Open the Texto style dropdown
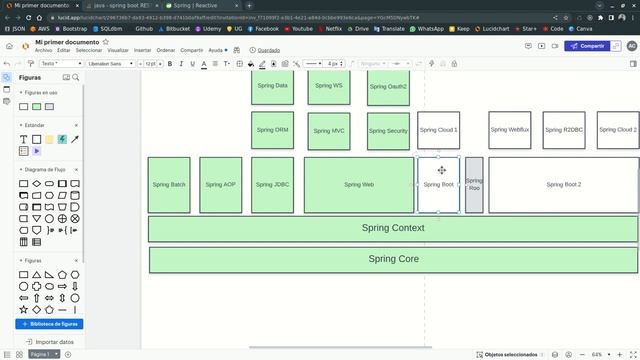The image size is (640, 360). tap(61, 64)
